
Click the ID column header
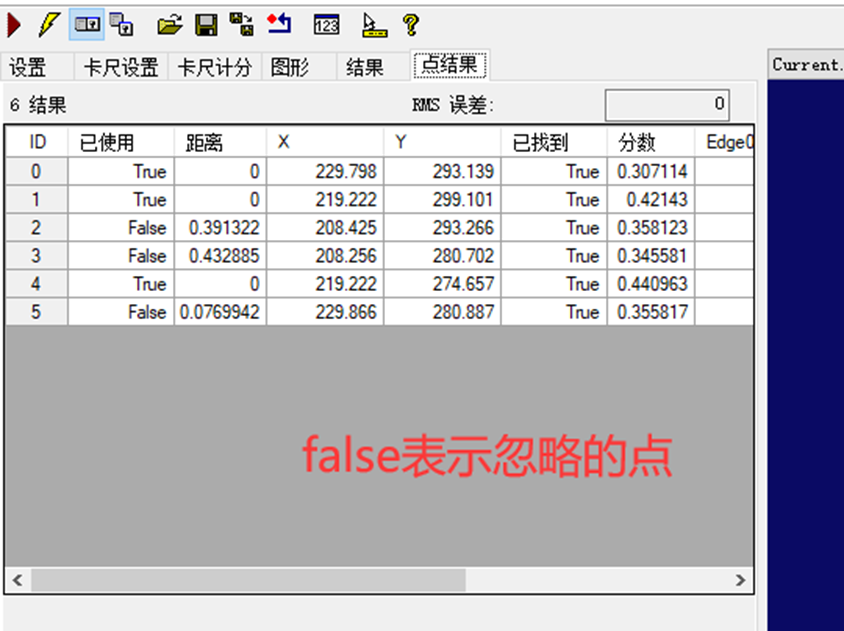pos(37,142)
